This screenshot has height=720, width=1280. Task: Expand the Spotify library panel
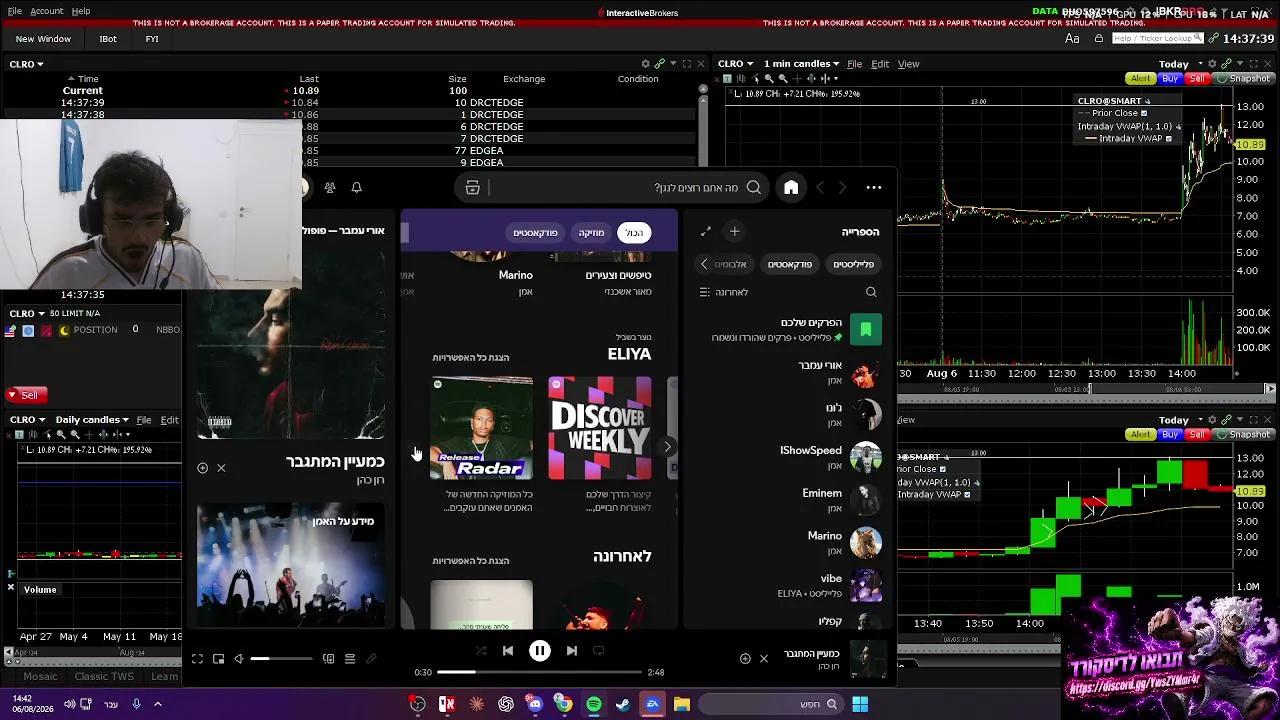pos(706,232)
